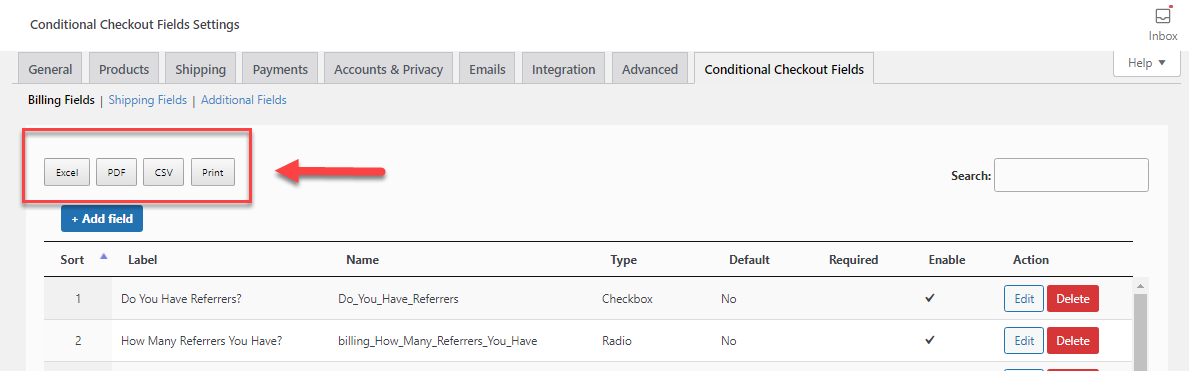Delete the Do You Have Referrers field

click(x=1072, y=299)
